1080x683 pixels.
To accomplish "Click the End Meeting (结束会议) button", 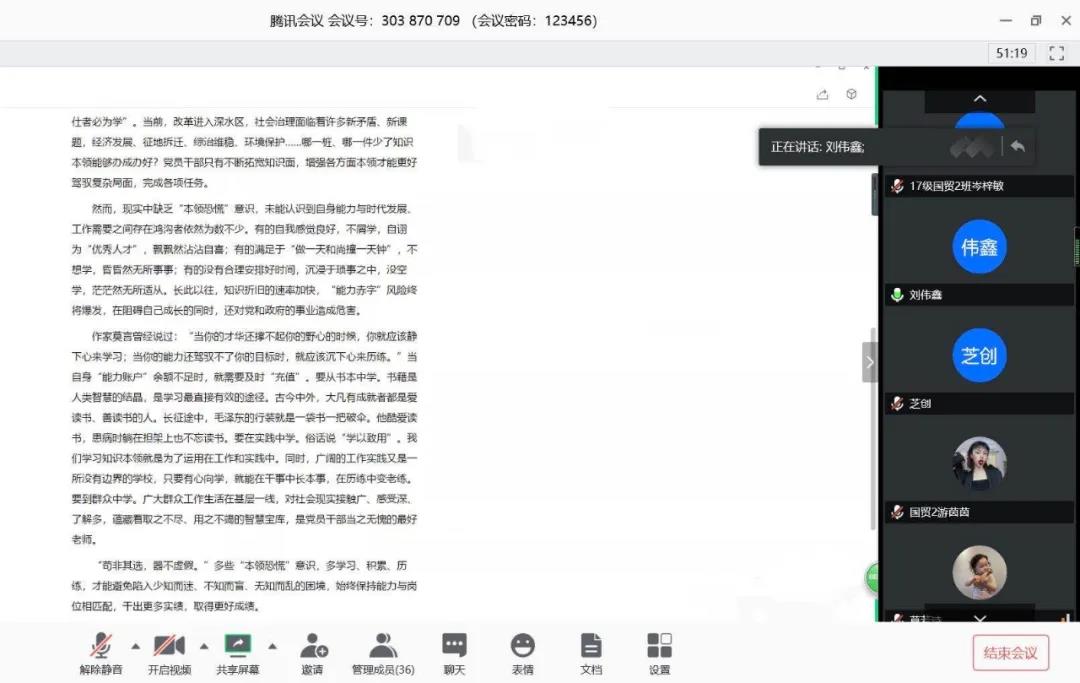I will (1010, 653).
